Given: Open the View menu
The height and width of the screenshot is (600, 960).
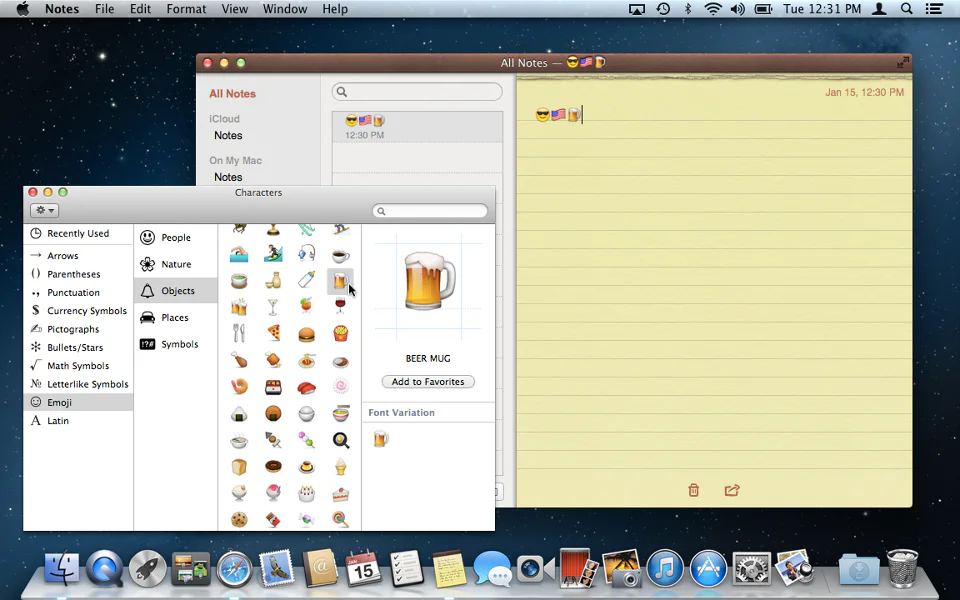Looking at the screenshot, I should coord(234,9).
